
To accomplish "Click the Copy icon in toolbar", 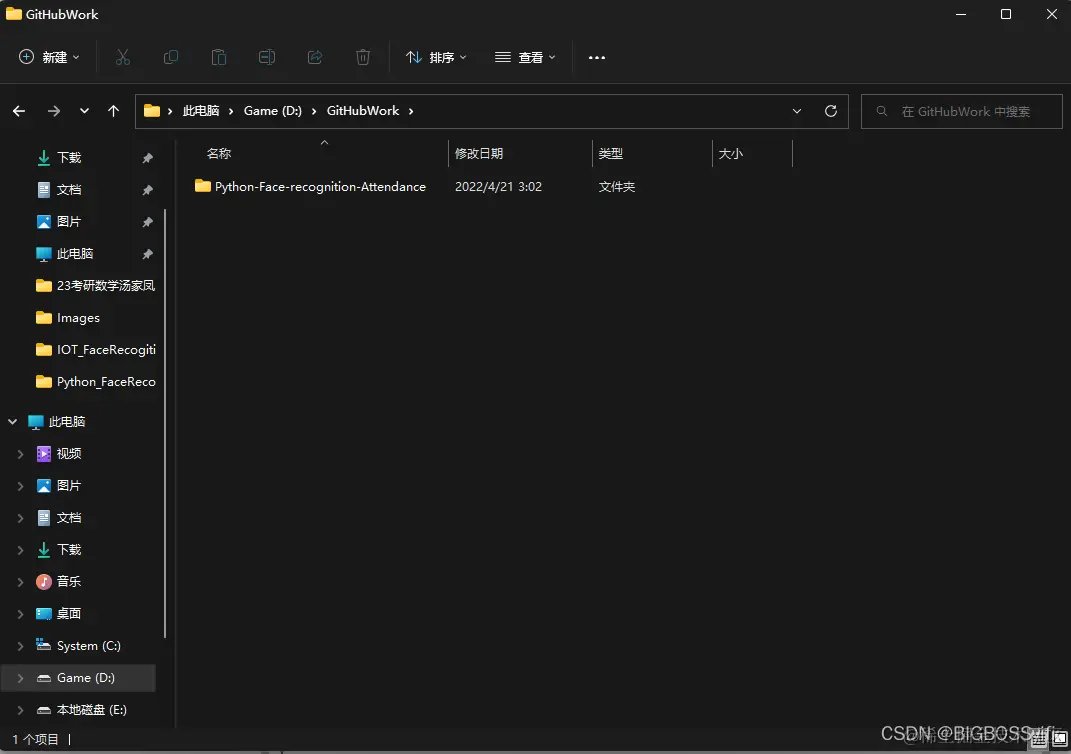I will pyautogui.click(x=171, y=57).
